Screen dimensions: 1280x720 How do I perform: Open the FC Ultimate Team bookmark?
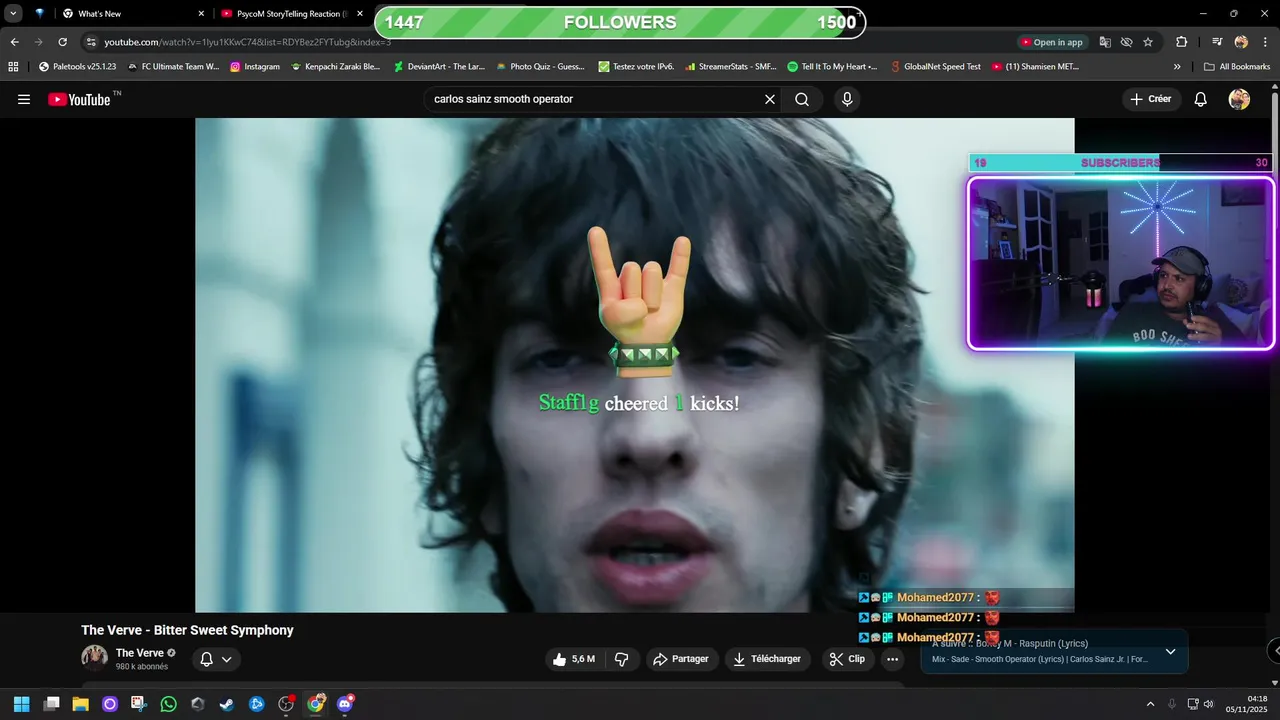point(173,67)
